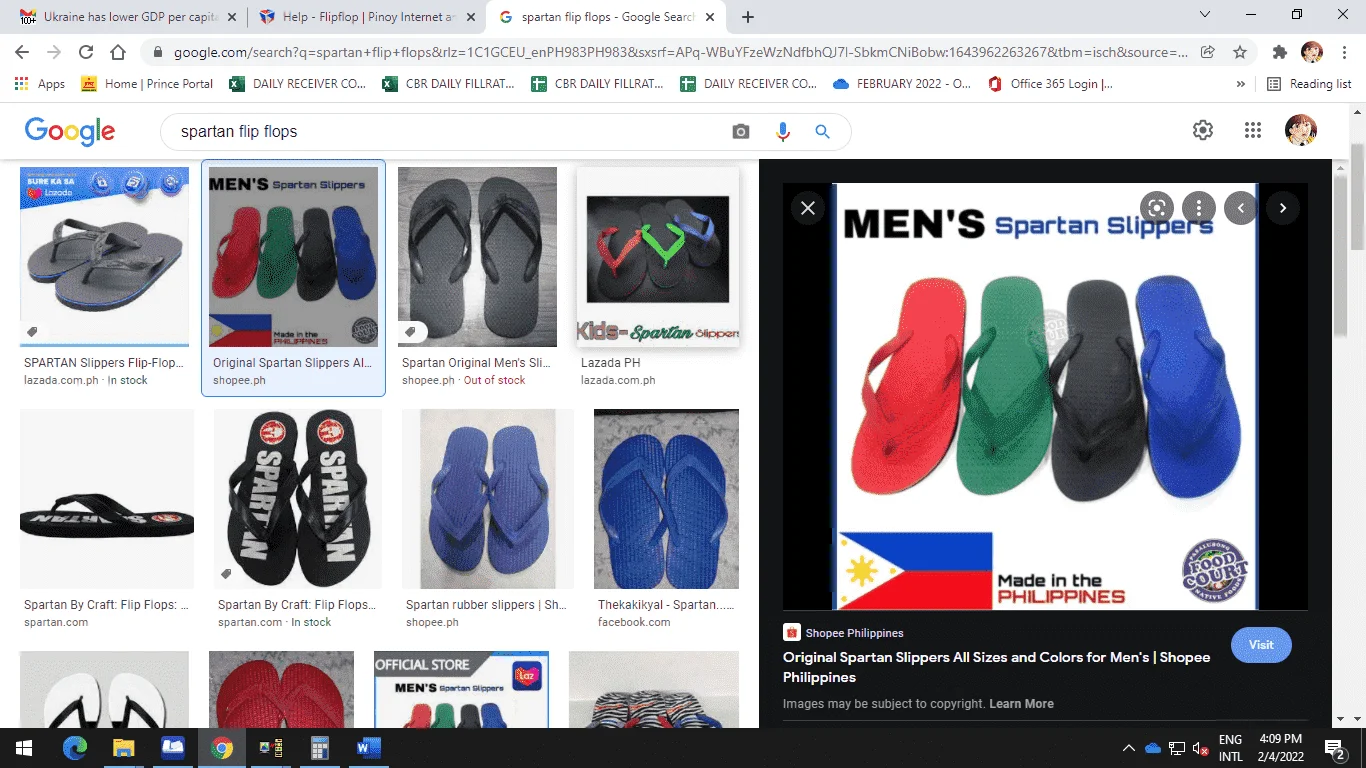The height and width of the screenshot is (768, 1366).
Task: Select Thekakikyal Spartan facebook thumbnail
Action: click(666, 499)
